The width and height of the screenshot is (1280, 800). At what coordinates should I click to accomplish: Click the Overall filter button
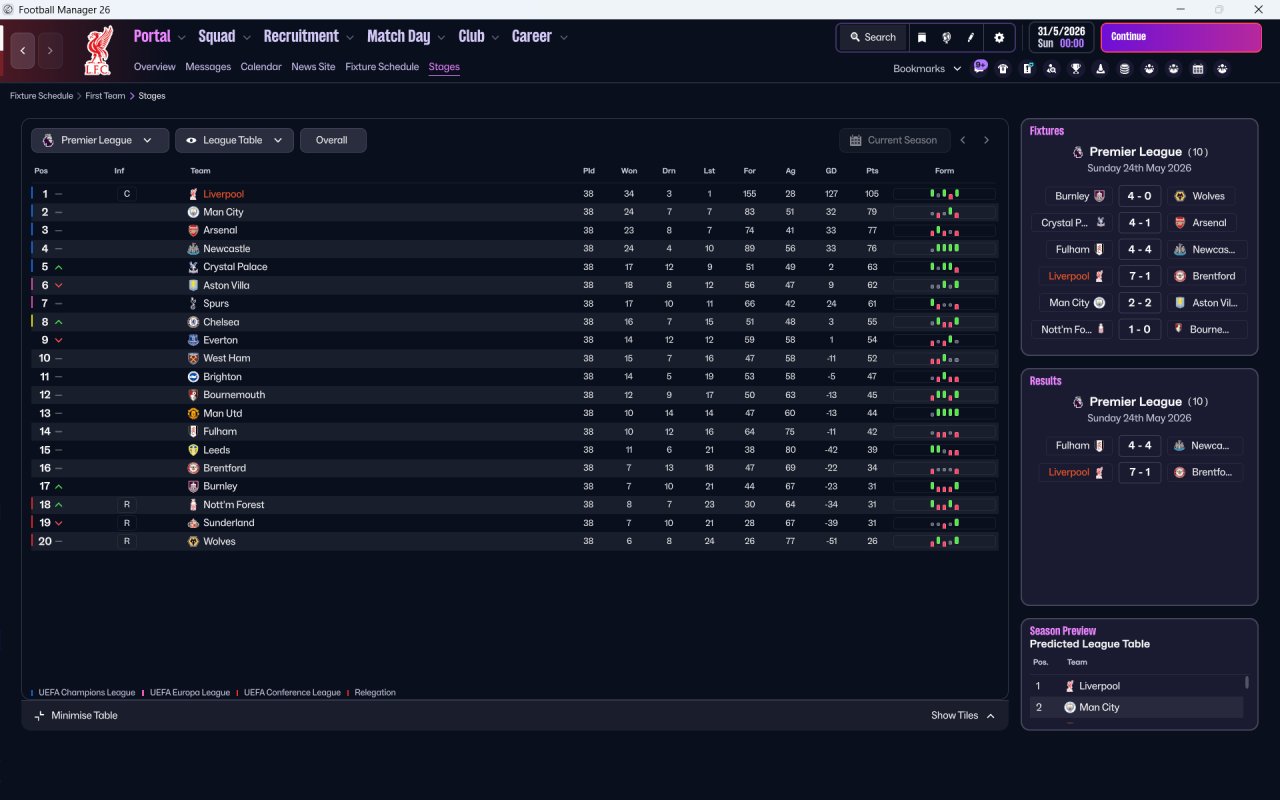pyautogui.click(x=333, y=140)
